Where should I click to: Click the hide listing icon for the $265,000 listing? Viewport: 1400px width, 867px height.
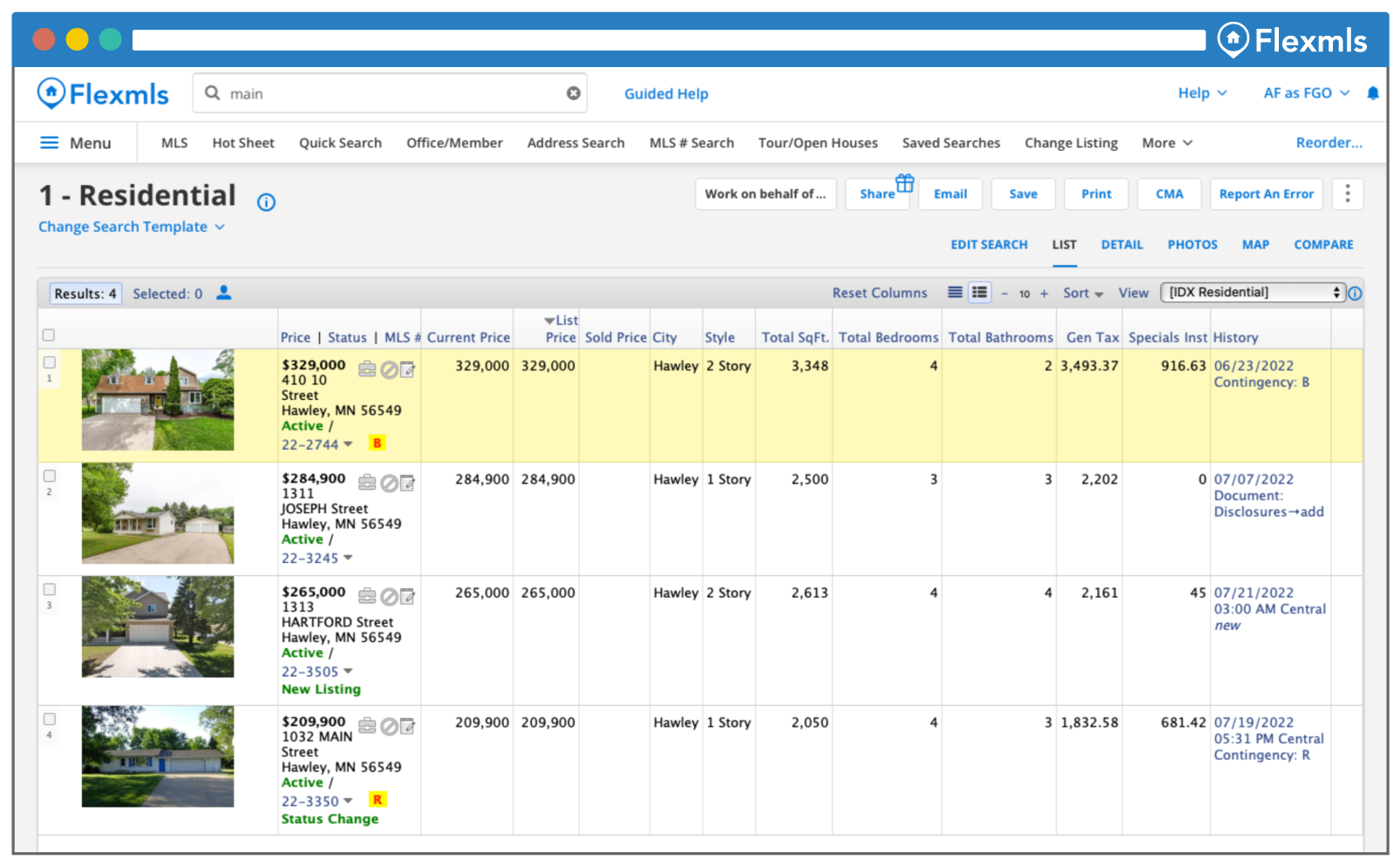[x=389, y=596]
